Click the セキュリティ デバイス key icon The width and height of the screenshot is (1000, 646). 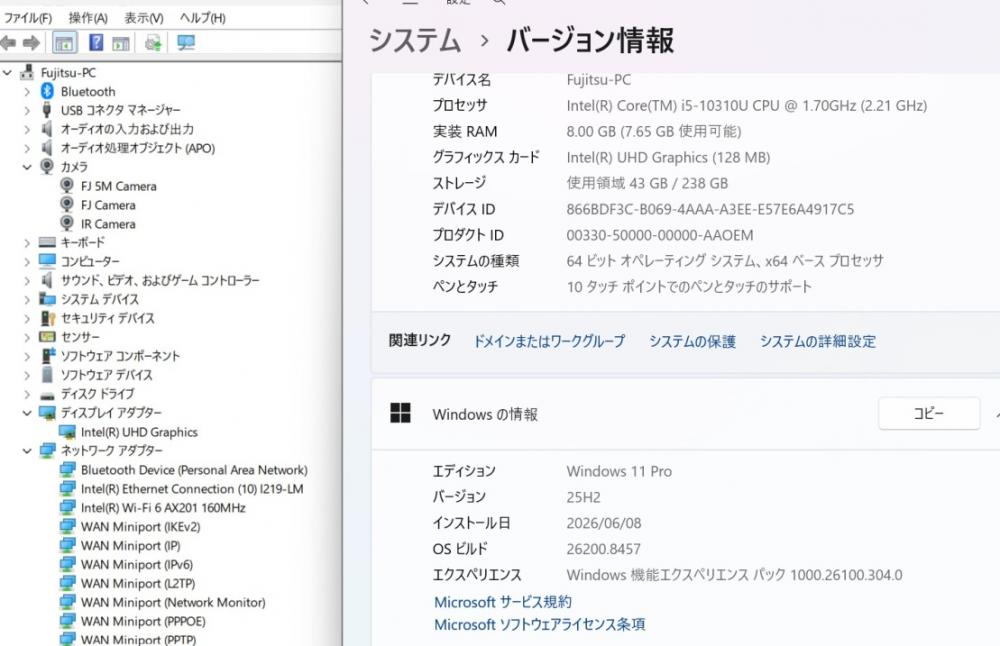tap(47, 318)
